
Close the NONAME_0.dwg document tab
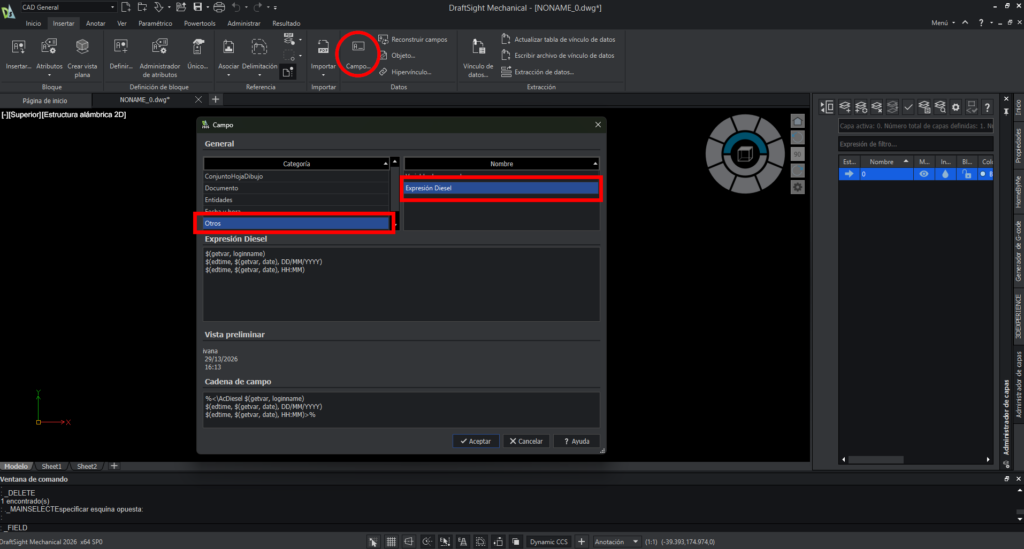199,100
